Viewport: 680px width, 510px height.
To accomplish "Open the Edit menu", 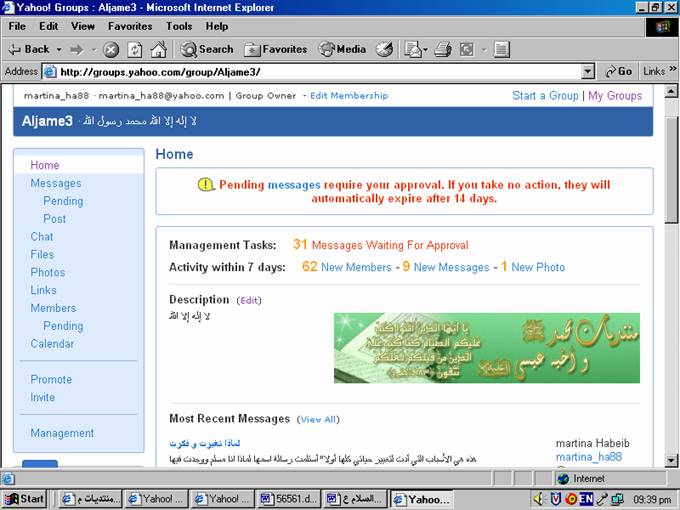I will [x=49, y=26].
